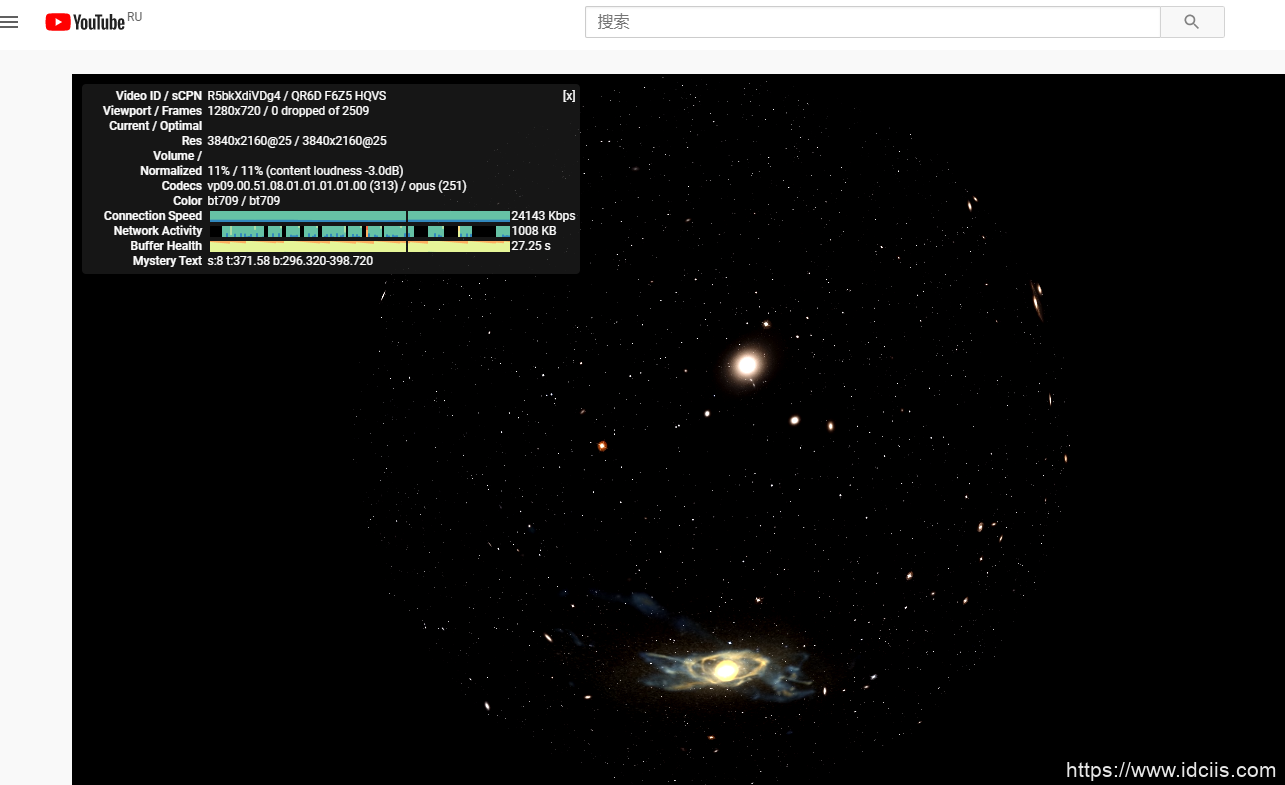This screenshot has height=785, width=1285.
Task: Focus the search input field
Action: coord(872,22)
